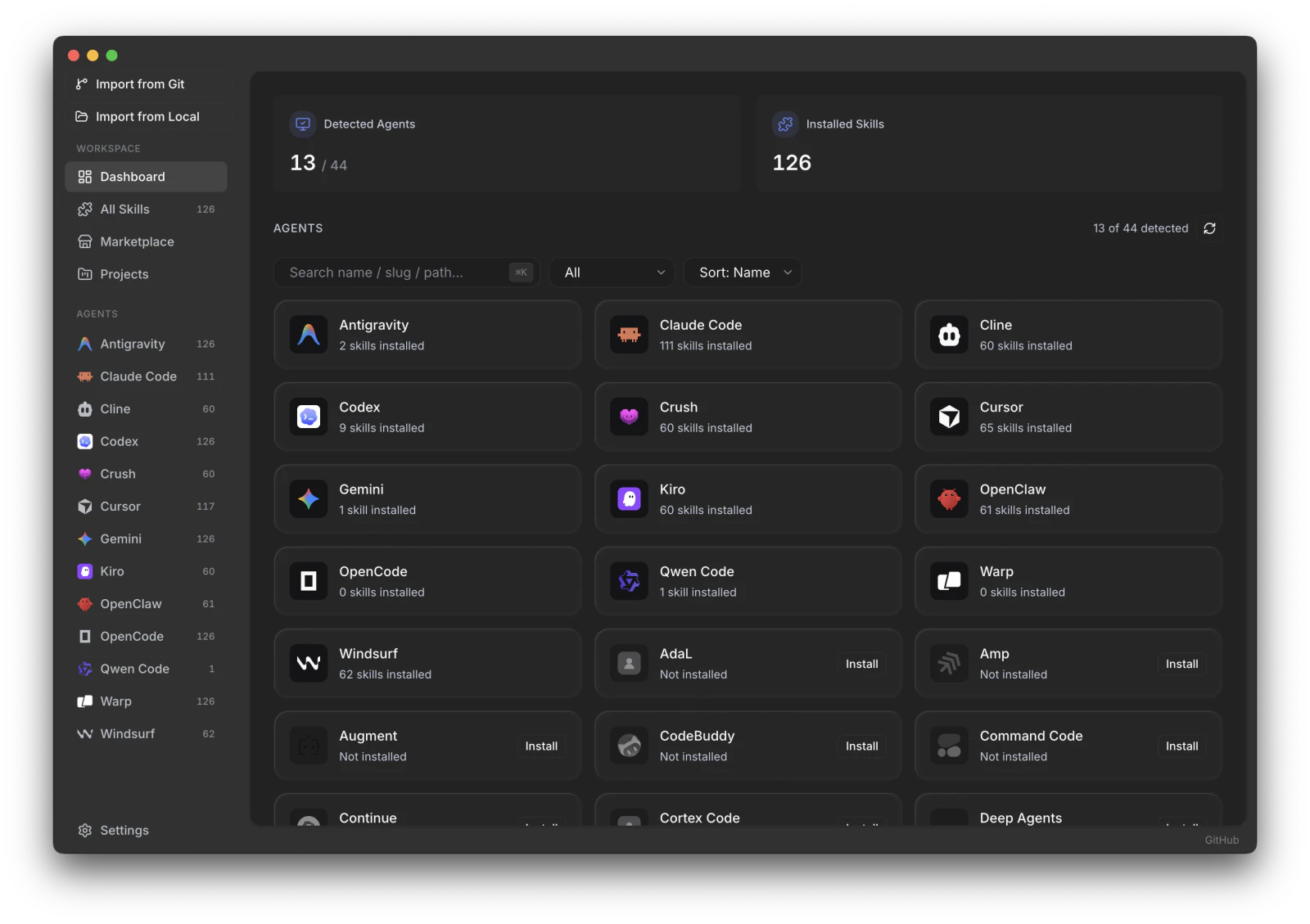Click the Crush card heart icon
1310x924 pixels.
pyautogui.click(x=629, y=417)
